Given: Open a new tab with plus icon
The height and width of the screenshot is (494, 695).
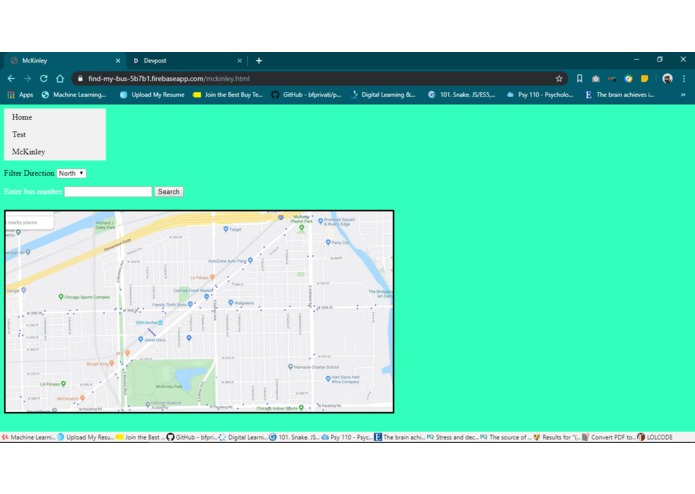Looking at the screenshot, I should 259,61.
